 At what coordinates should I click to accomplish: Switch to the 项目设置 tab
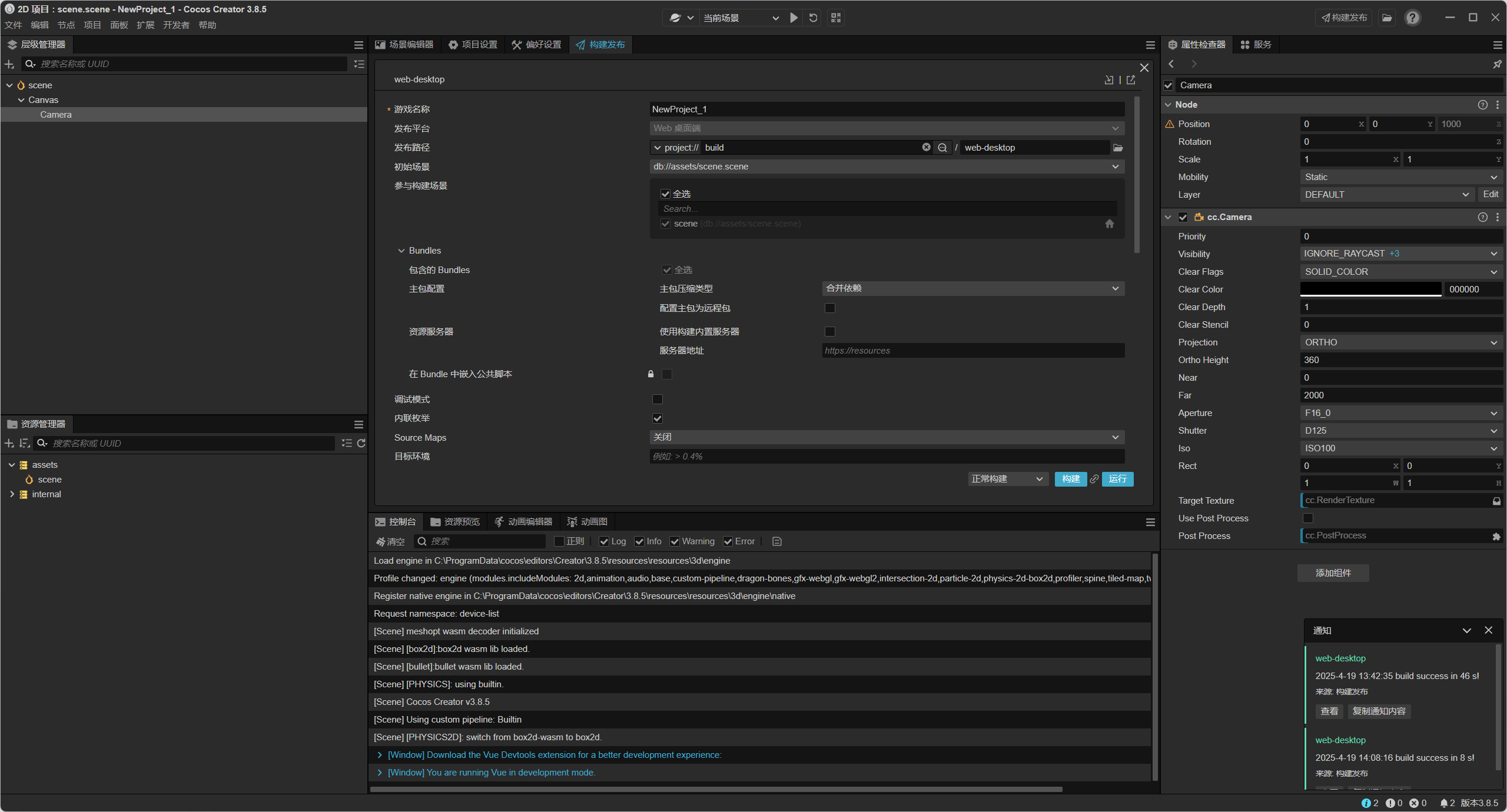coord(473,45)
